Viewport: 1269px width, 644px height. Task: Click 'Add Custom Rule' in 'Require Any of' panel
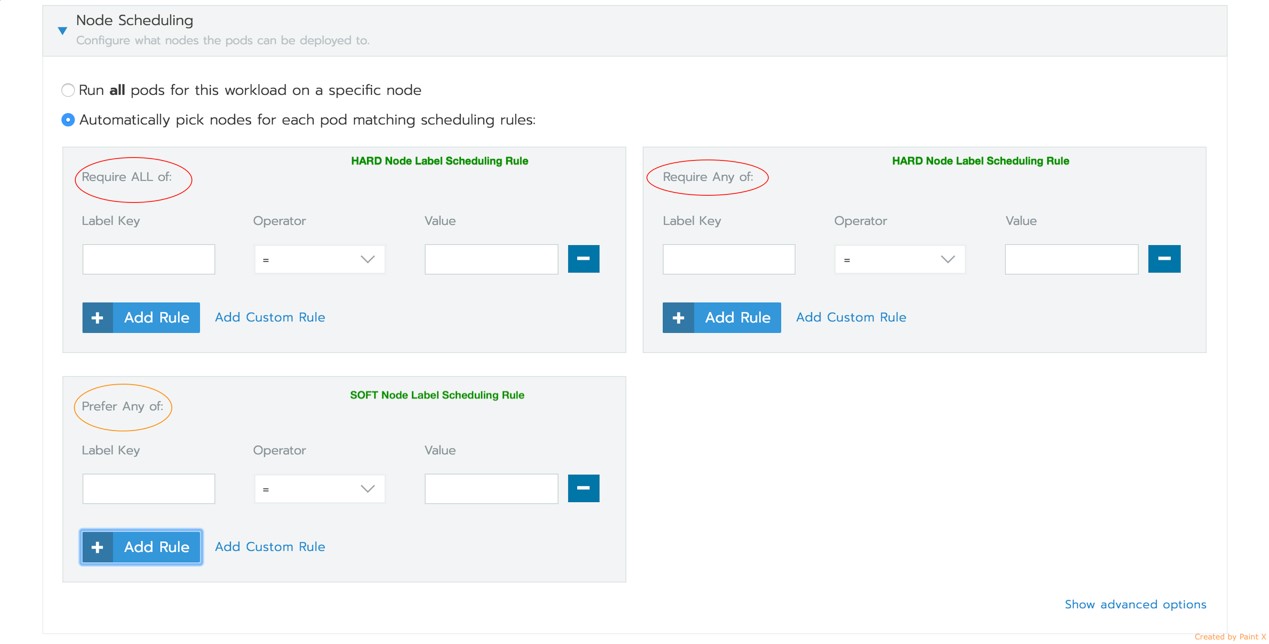(851, 317)
